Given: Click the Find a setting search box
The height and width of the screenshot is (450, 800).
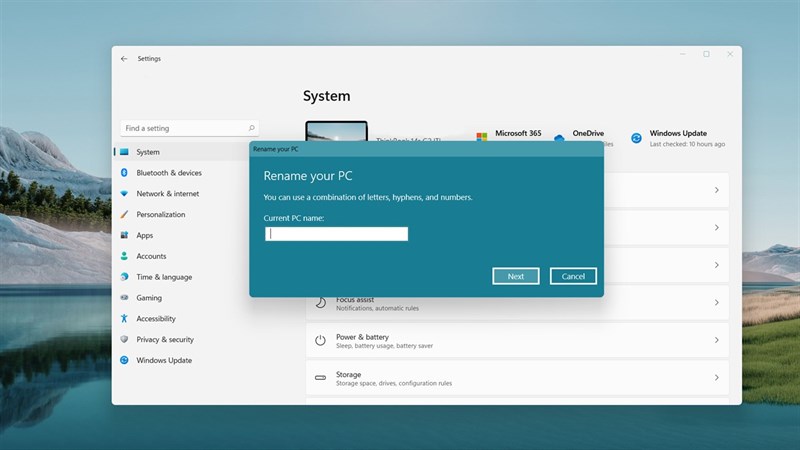Looking at the screenshot, I should [x=189, y=128].
